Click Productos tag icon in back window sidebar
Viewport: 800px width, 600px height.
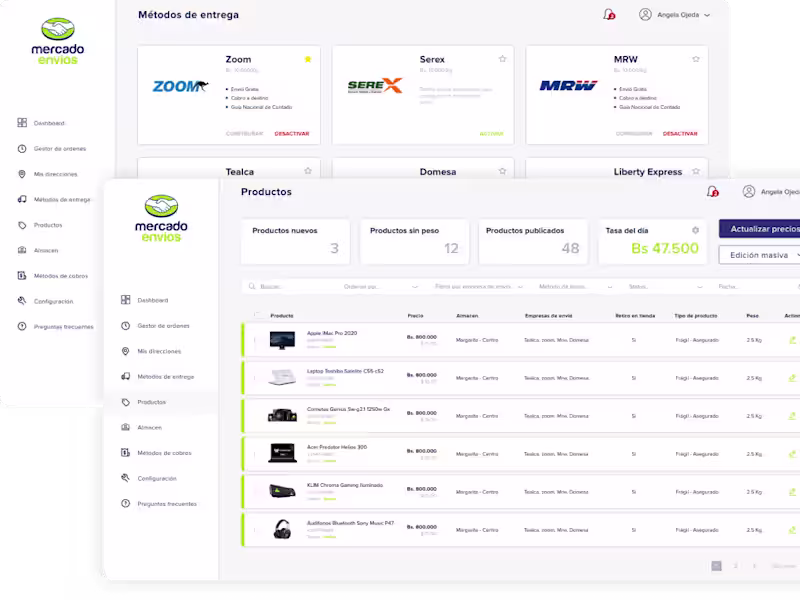22,225
